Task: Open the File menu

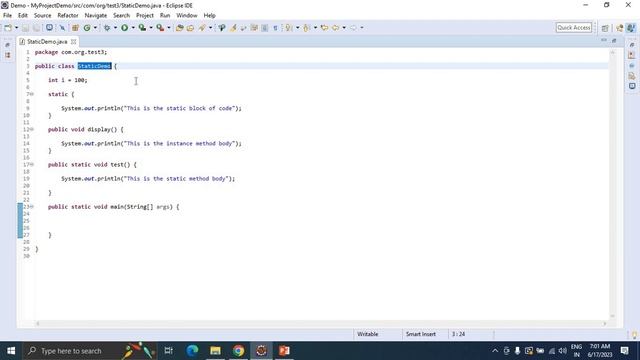Action: tap(7, 15)
